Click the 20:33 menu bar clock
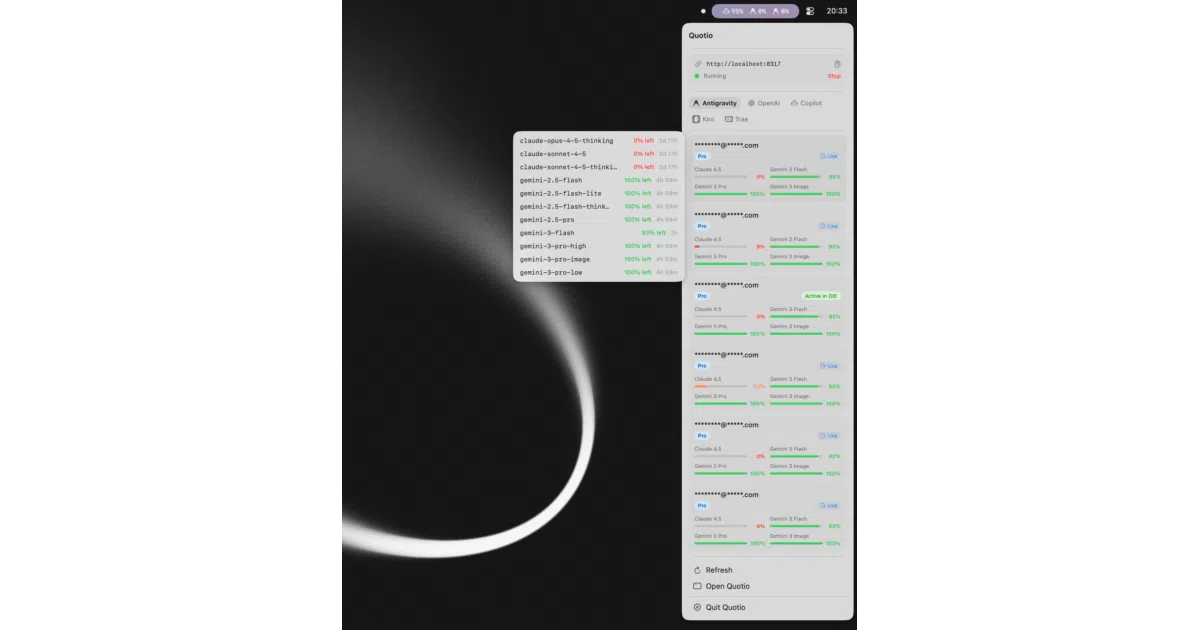This screenshot has width=1200, height=630. click(836, 11)
